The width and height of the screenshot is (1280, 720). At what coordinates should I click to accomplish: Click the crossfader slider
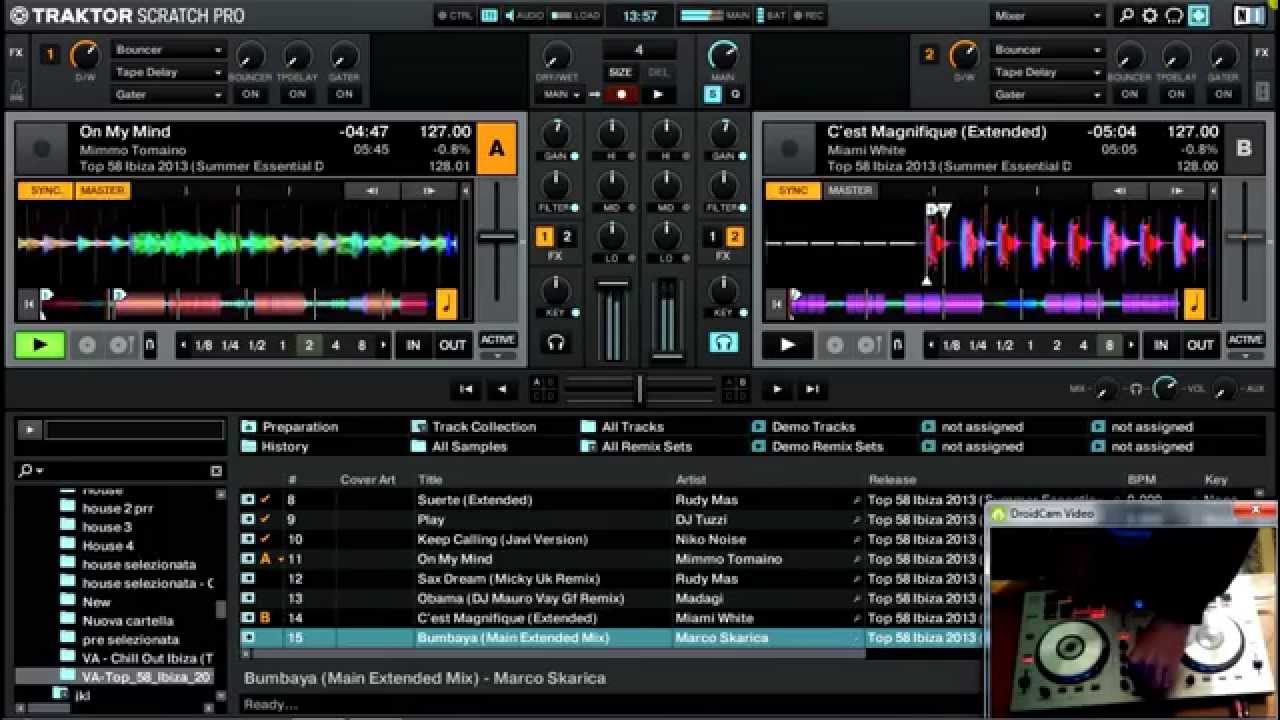(640, 389)
